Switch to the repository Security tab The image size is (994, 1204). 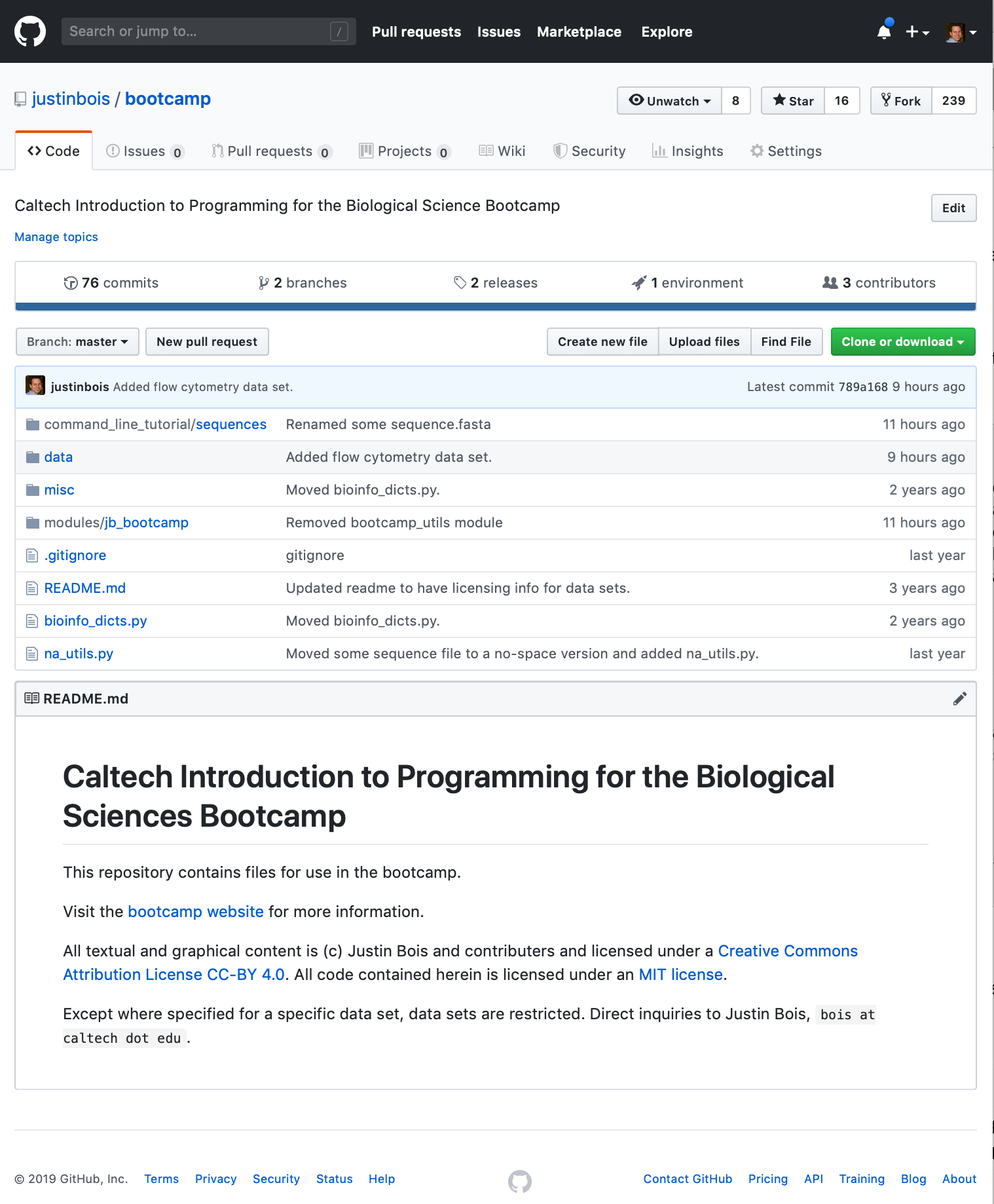coord(589,151)
